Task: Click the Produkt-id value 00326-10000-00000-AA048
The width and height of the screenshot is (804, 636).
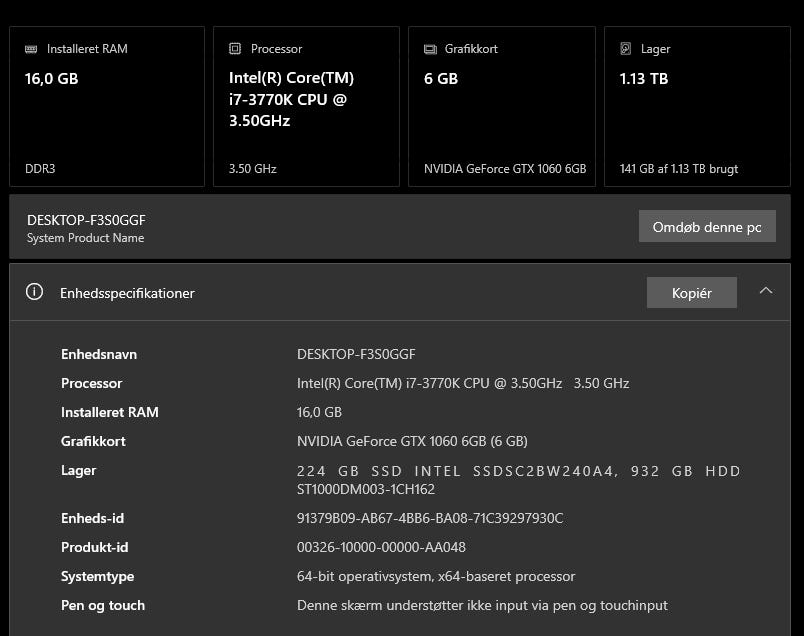Action: click(381, 547)
